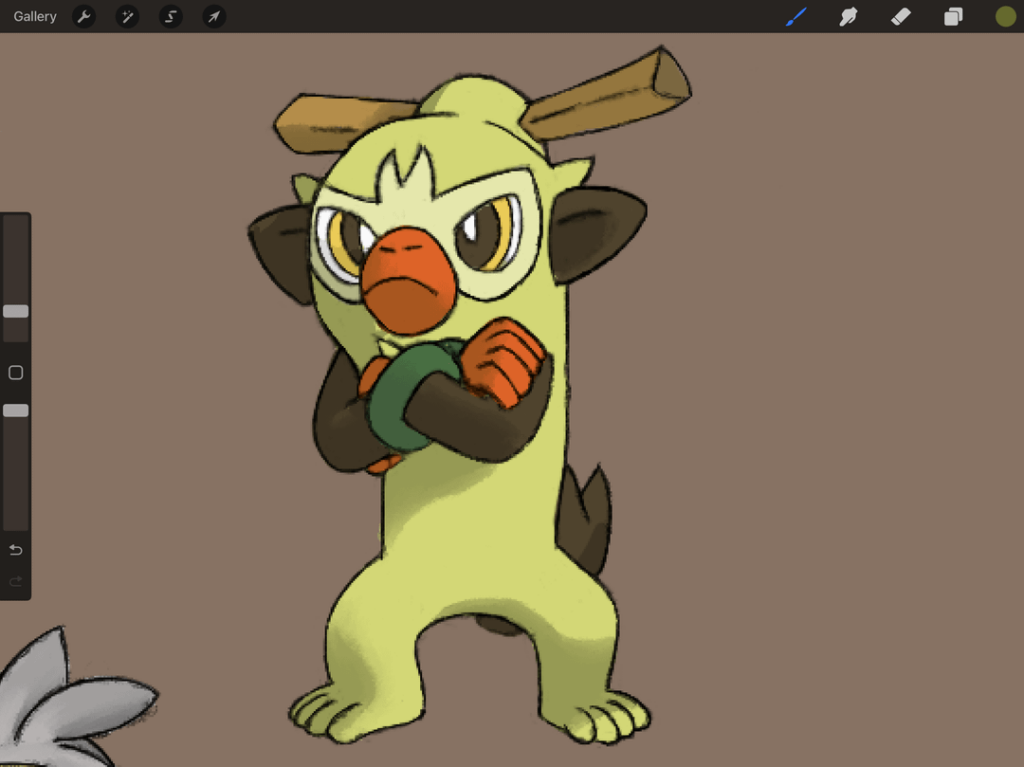
Task: Select the Eraser tool
Action: [901, 16]
